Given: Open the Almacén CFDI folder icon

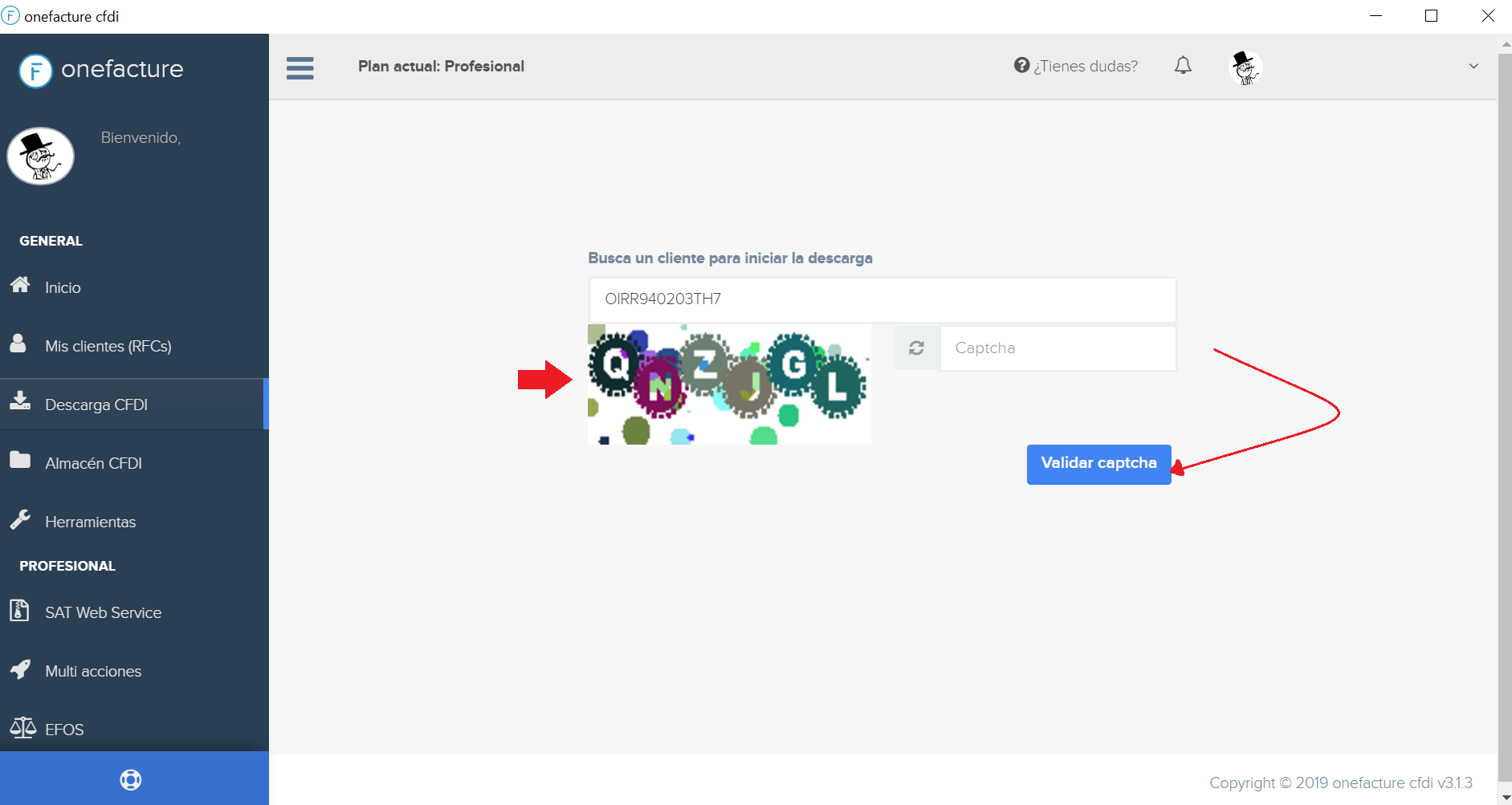Looking at the screenshot, I should (20, 462).
